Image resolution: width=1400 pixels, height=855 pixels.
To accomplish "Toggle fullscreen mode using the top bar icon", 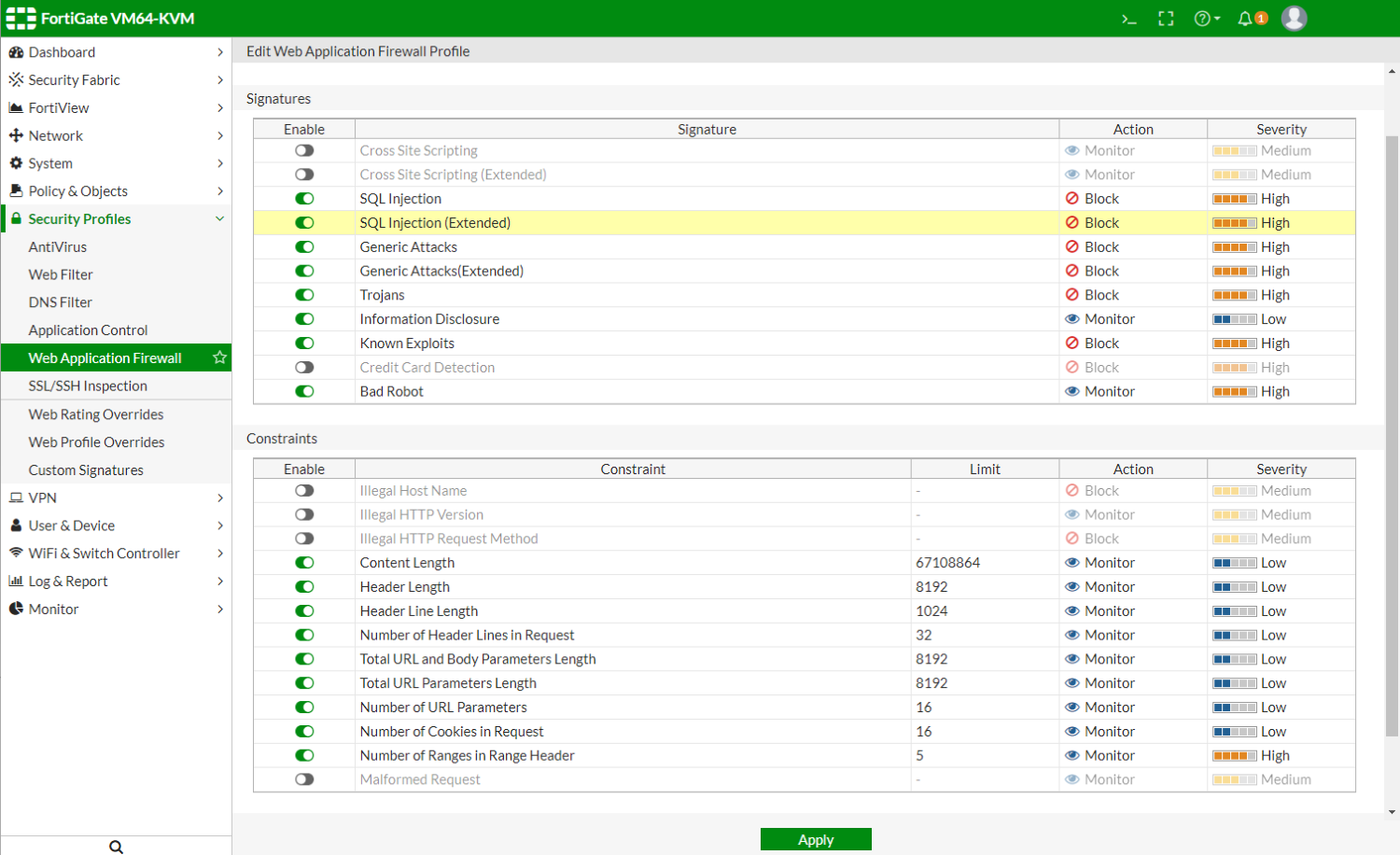I will 1166,18.
